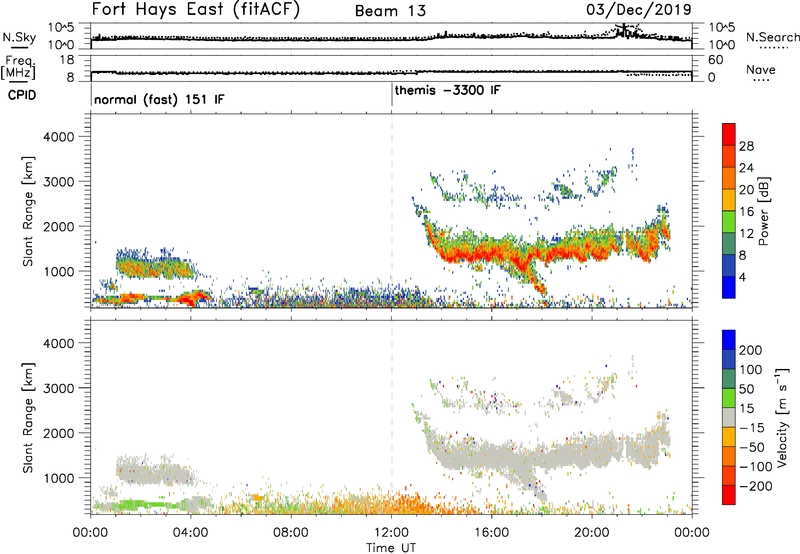
Task: Click the 'Nave' legend label
Action: (760, 69)
